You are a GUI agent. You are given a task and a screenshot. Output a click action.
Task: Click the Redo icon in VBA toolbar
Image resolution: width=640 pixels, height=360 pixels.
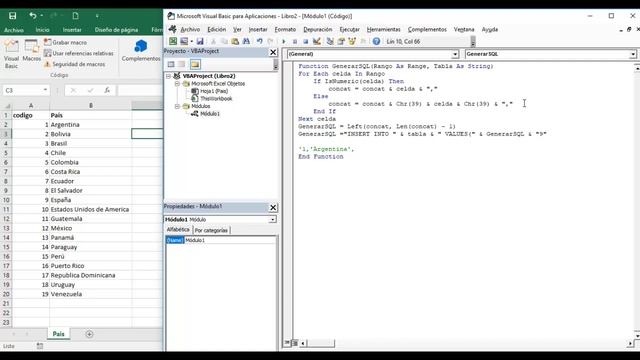270,41
